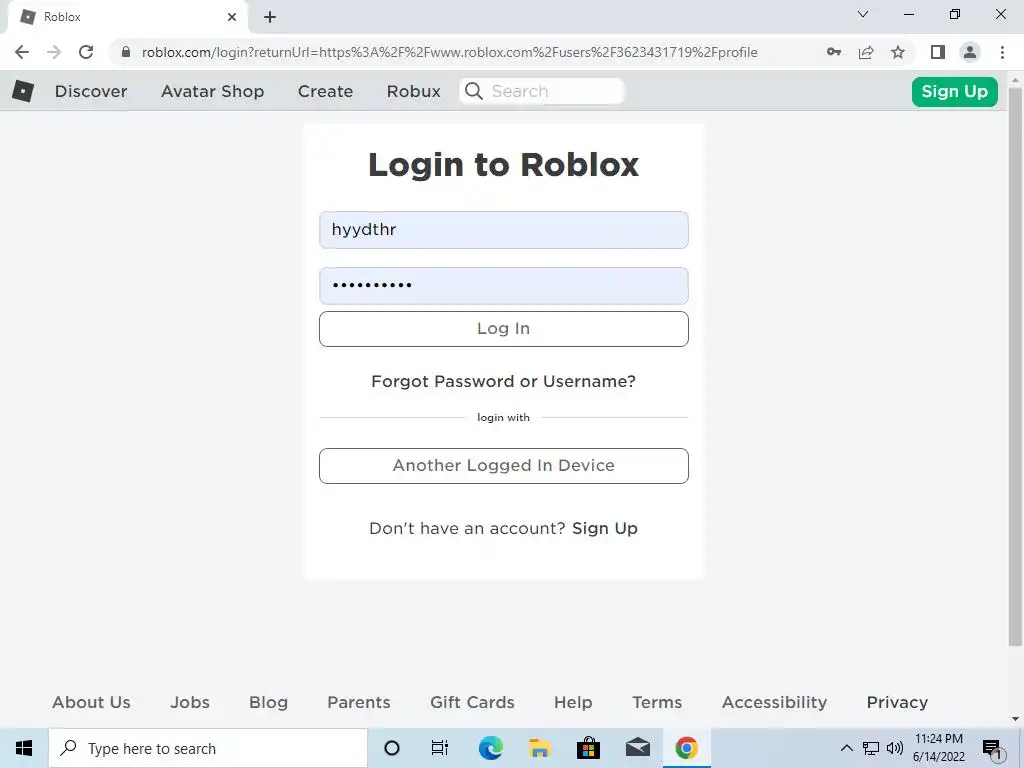1024x768 pixels.
Task: Click the Sign Up link below the form
Action: pyautogui.click(x=605, y=528)
